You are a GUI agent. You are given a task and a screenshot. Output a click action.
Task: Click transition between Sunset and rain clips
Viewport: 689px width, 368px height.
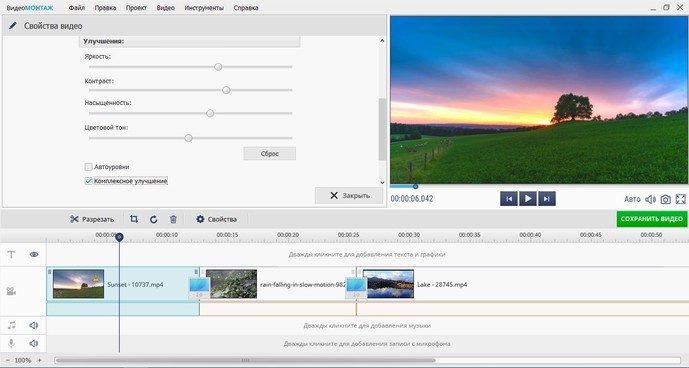[x=199, y=288]
